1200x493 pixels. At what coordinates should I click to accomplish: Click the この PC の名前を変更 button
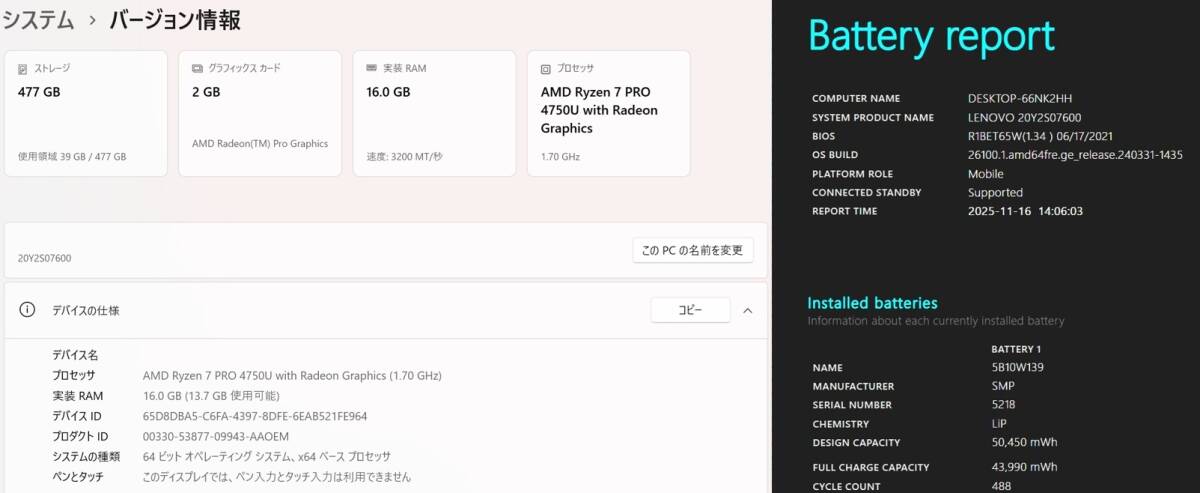[692, 250]
